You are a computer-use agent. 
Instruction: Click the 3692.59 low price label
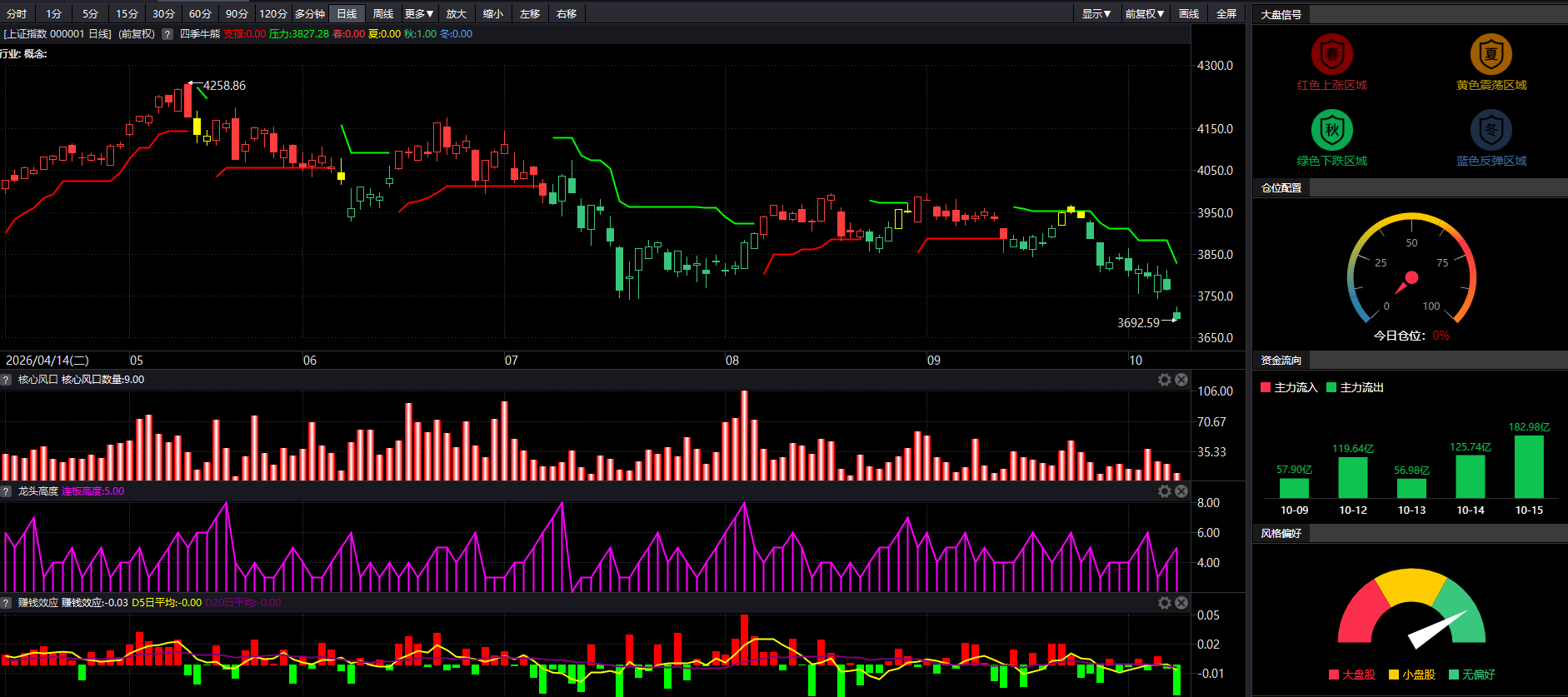click(x=1138, y=323)
